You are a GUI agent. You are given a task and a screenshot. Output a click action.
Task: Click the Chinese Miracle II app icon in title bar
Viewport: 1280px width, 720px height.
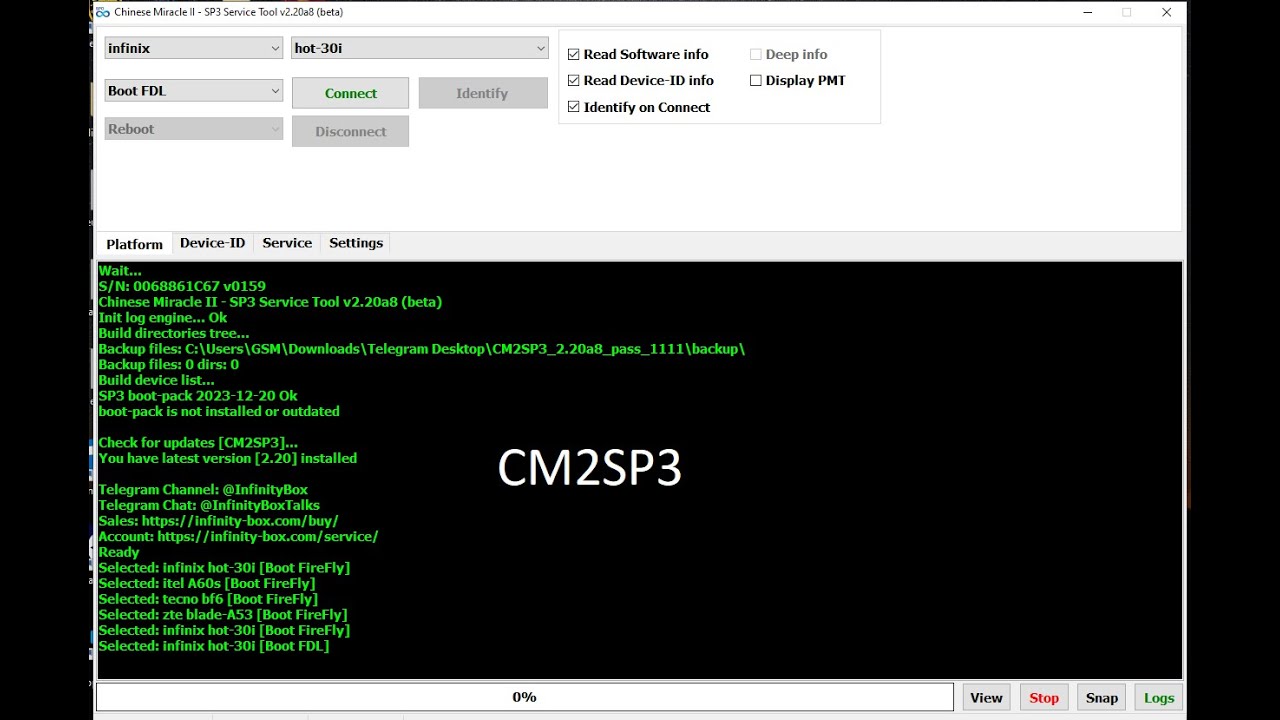point(102,12)
